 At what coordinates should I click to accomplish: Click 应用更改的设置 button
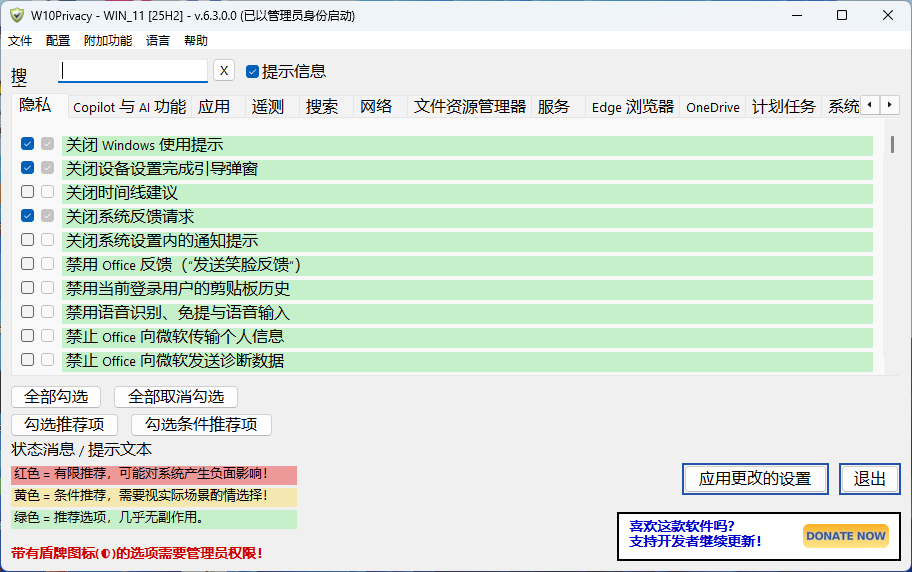755,479
